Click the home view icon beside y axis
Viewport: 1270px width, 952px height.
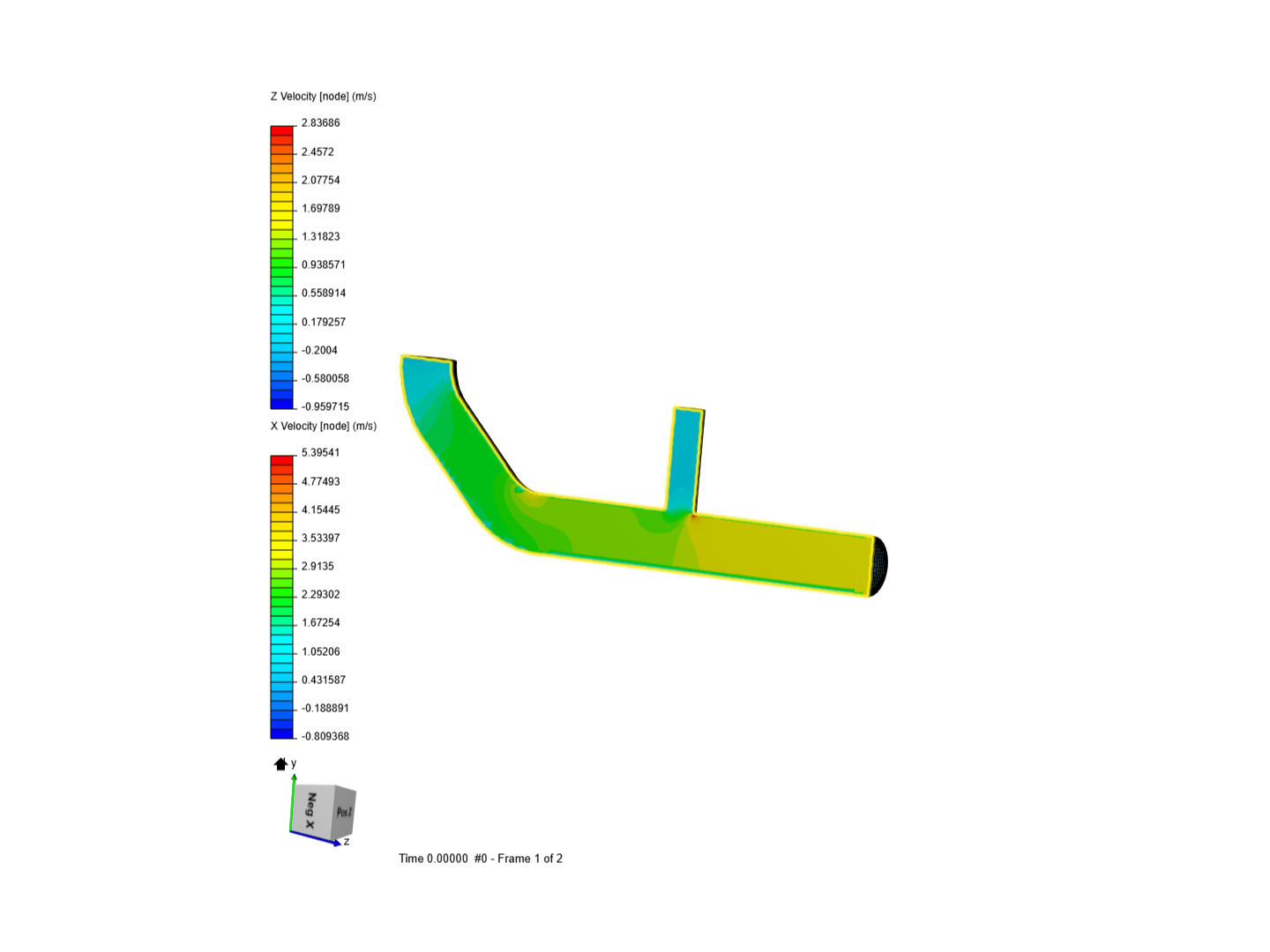click(280, 764)
